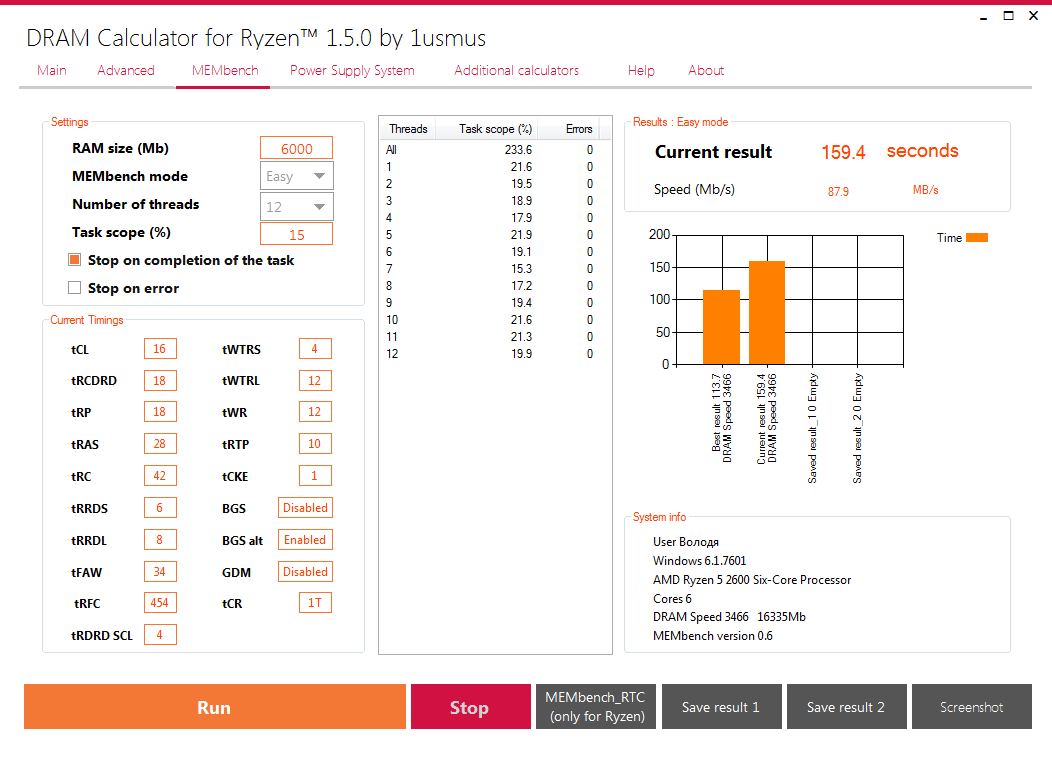The width and height of the screenshot is (1052, 771).
Task: Select the All threads row
Action: pyautogui.click(x=495, y=150)
